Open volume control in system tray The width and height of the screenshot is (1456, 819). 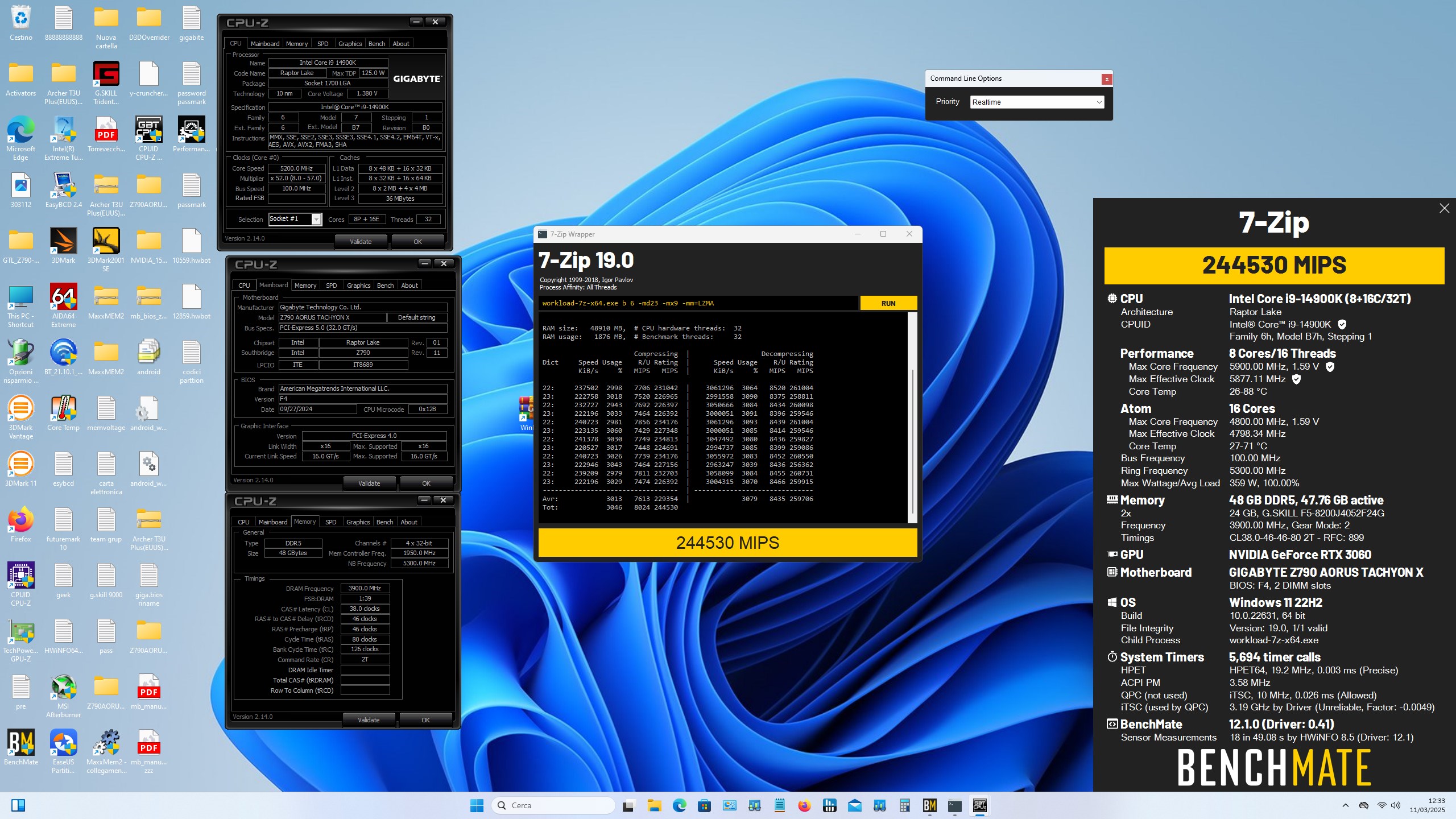[1395, 805]
